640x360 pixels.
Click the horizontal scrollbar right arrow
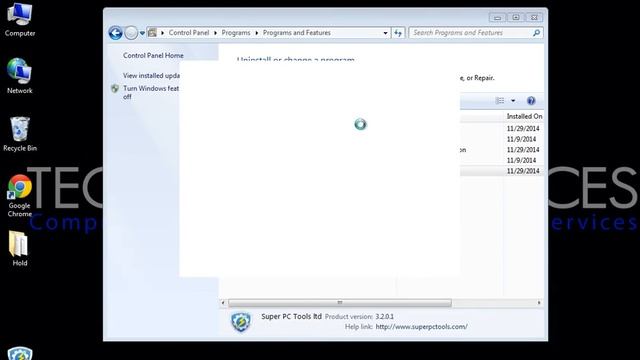(x=539, y=303)
